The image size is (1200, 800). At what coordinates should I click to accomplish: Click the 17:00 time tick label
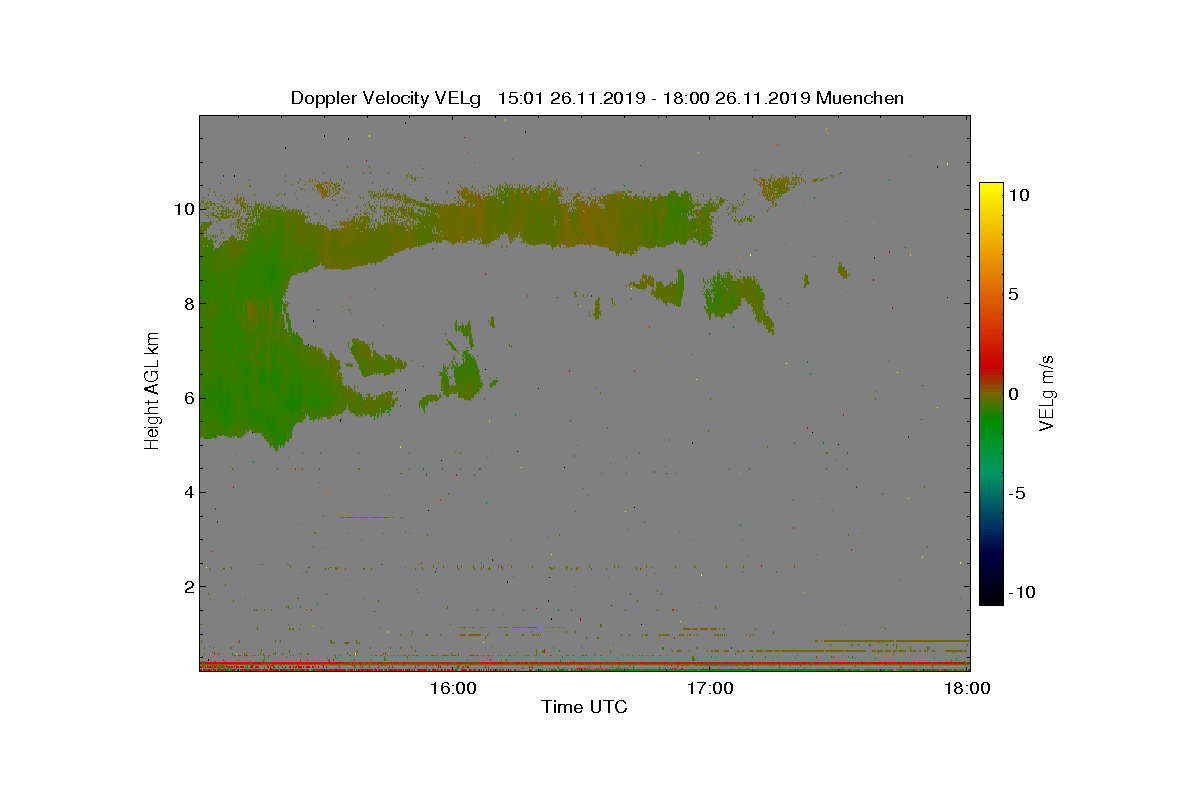[711, 688]
